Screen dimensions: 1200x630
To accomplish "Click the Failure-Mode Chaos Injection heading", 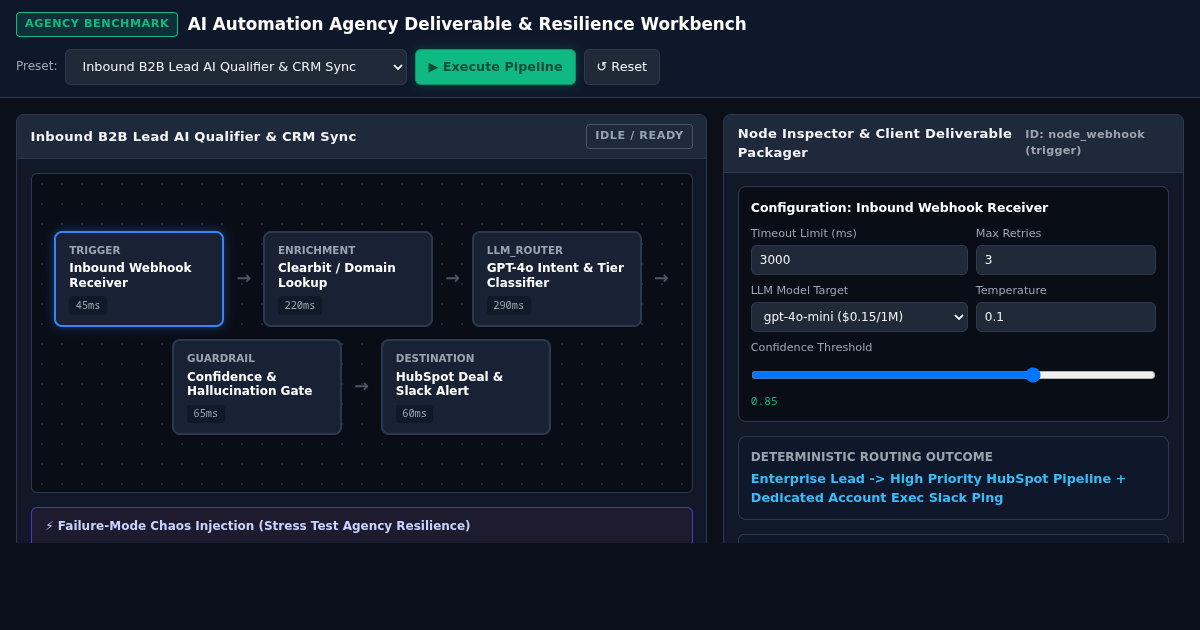I will [258, 526].
